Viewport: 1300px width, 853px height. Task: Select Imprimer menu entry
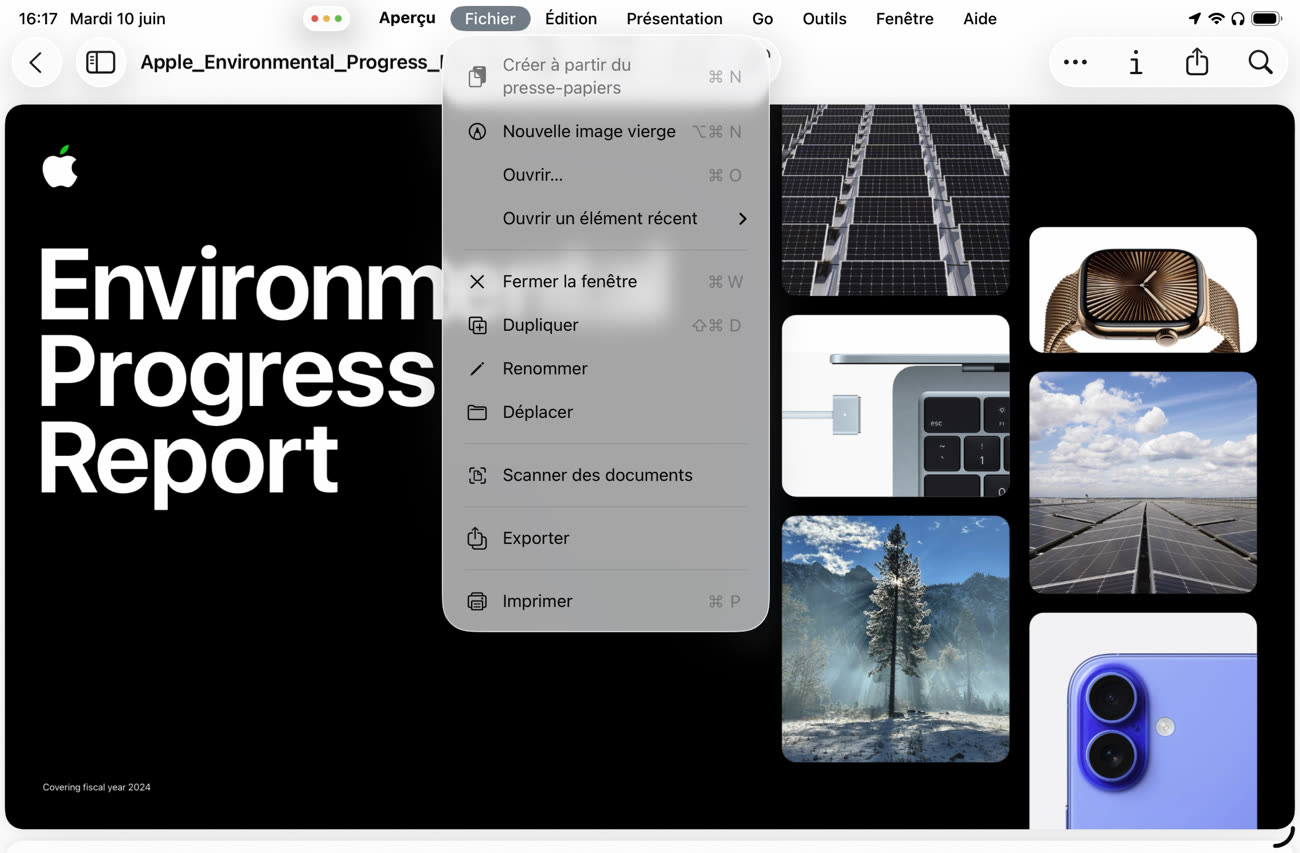click(x=605, y=601)
